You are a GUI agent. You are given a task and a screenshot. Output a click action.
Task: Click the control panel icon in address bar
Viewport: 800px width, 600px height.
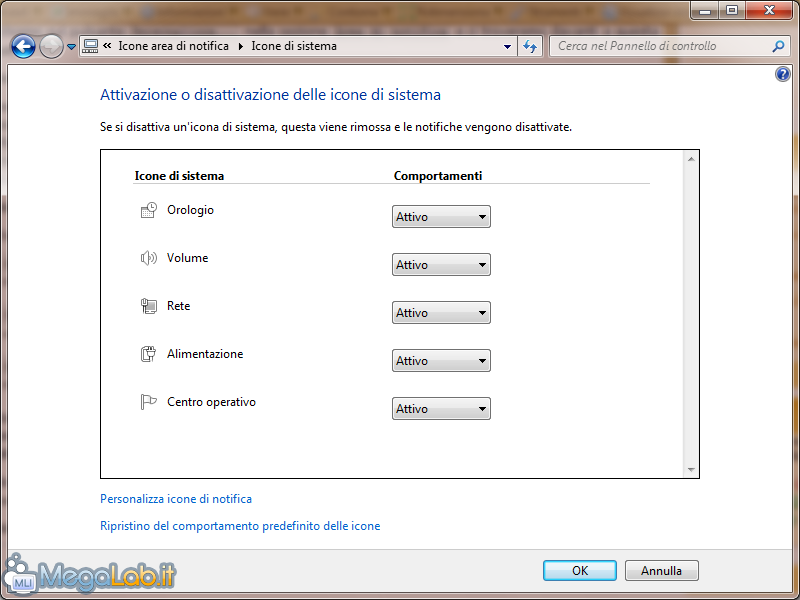pyautogui.click(x=90, y=46)
